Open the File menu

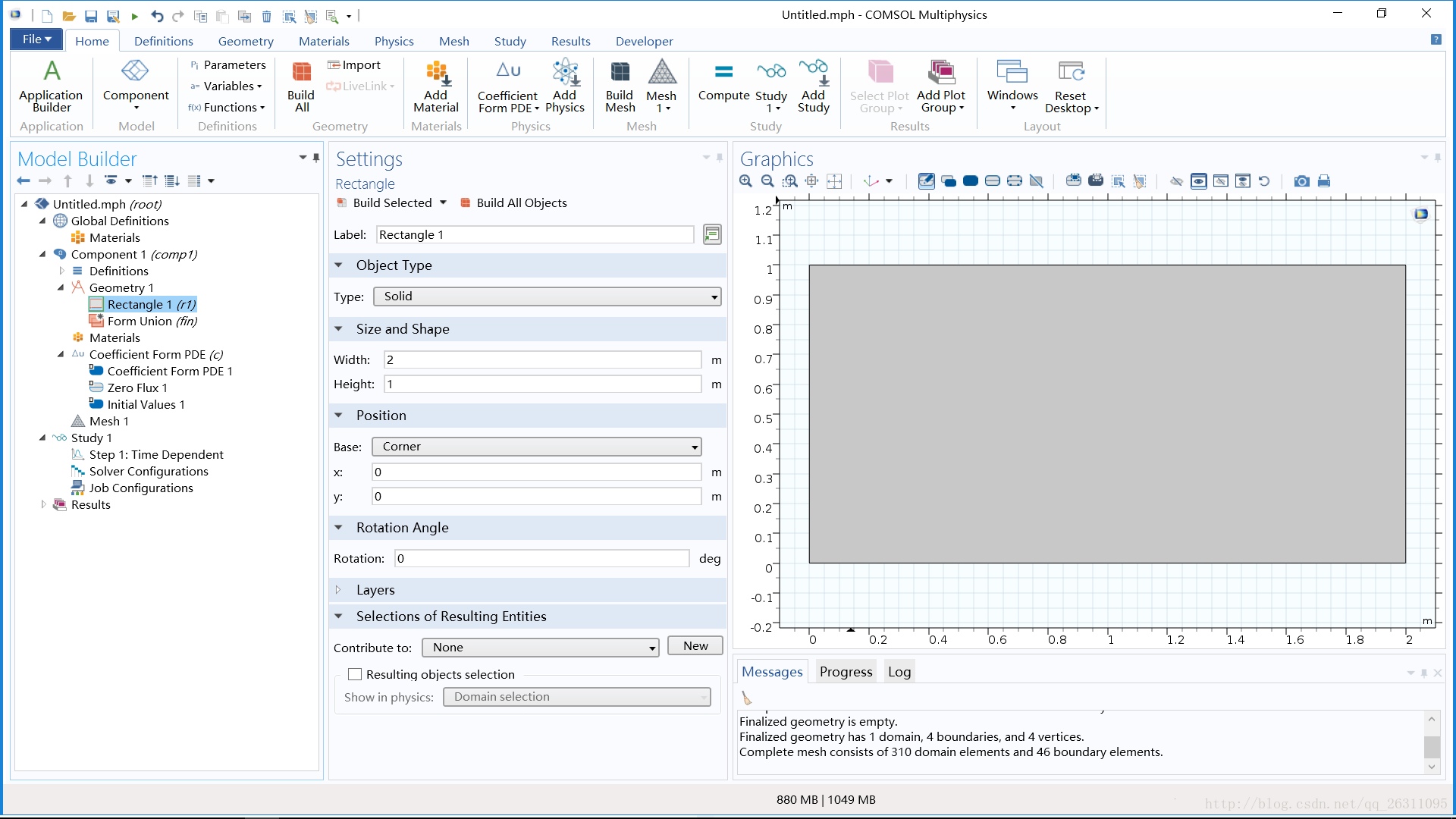click(36, 39)
